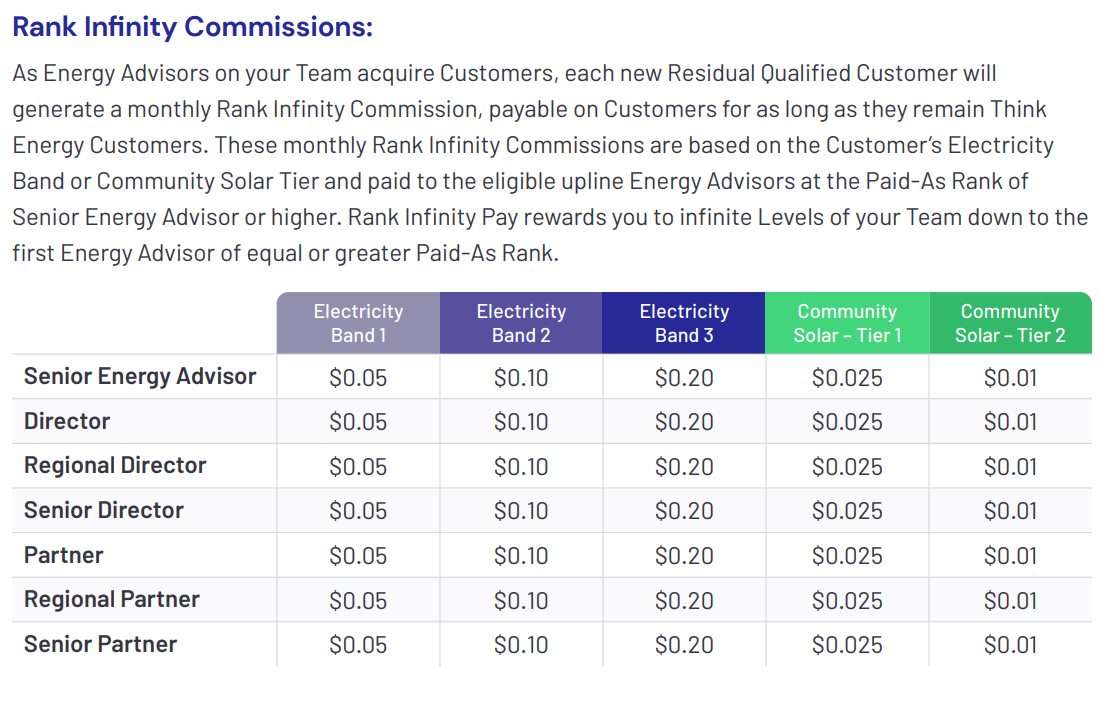The width and height of the screenshot is (1099, 701).
Task: Select the Director row label
Action: [x=67, y=421]
